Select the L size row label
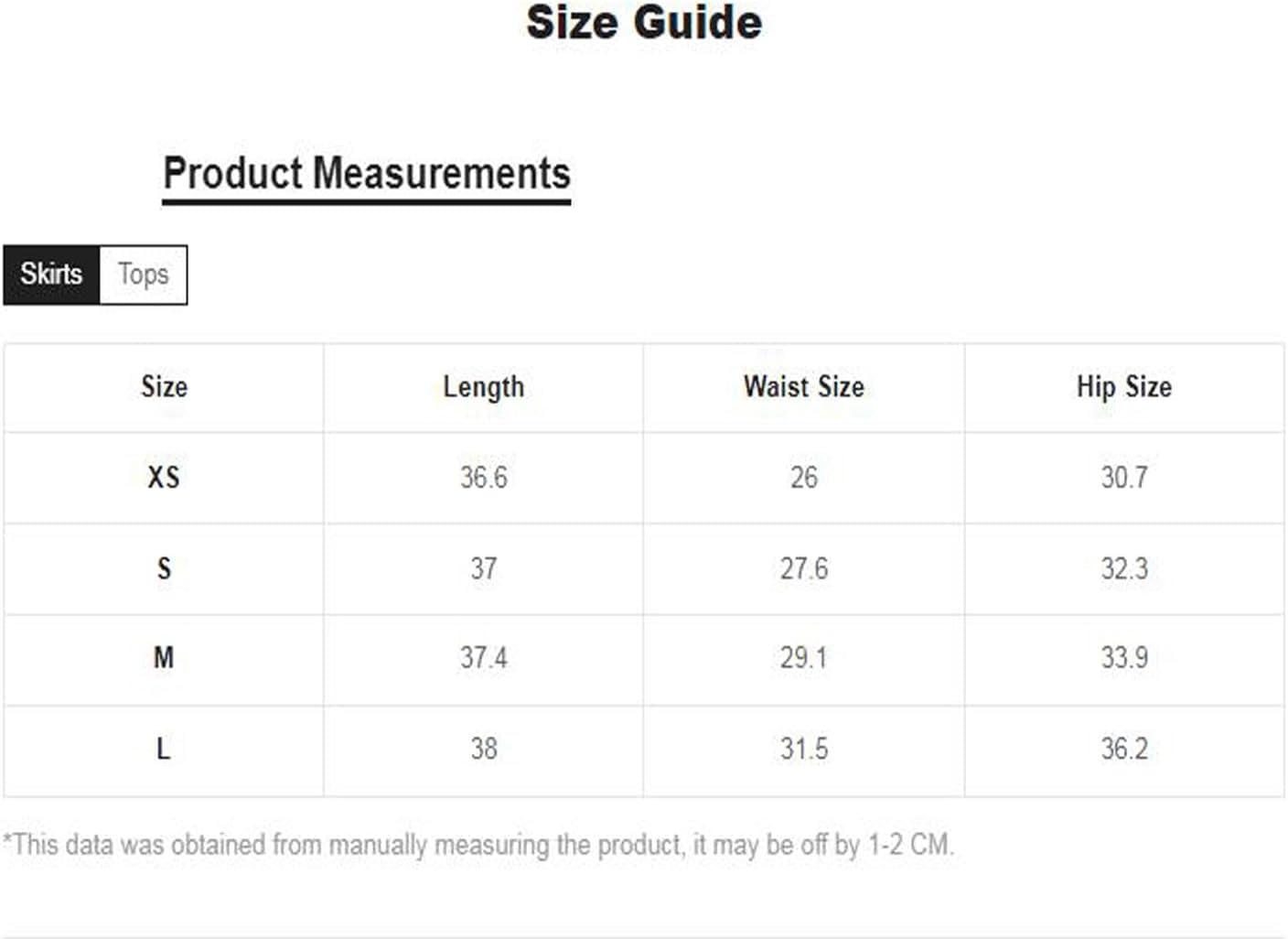Viewport: 1288px width, 939px height. point(163,749)
